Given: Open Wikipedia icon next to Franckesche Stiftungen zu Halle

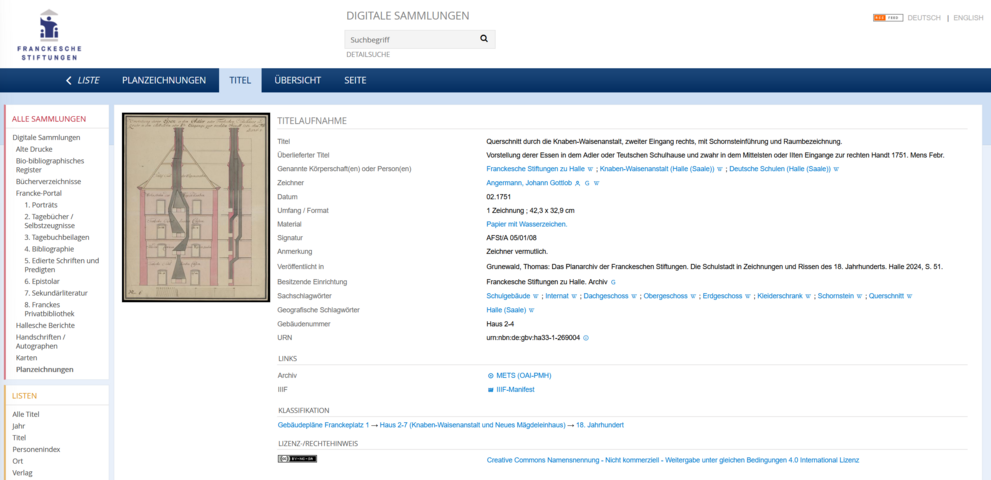Looking at the screenshot, I should point(590,169).
